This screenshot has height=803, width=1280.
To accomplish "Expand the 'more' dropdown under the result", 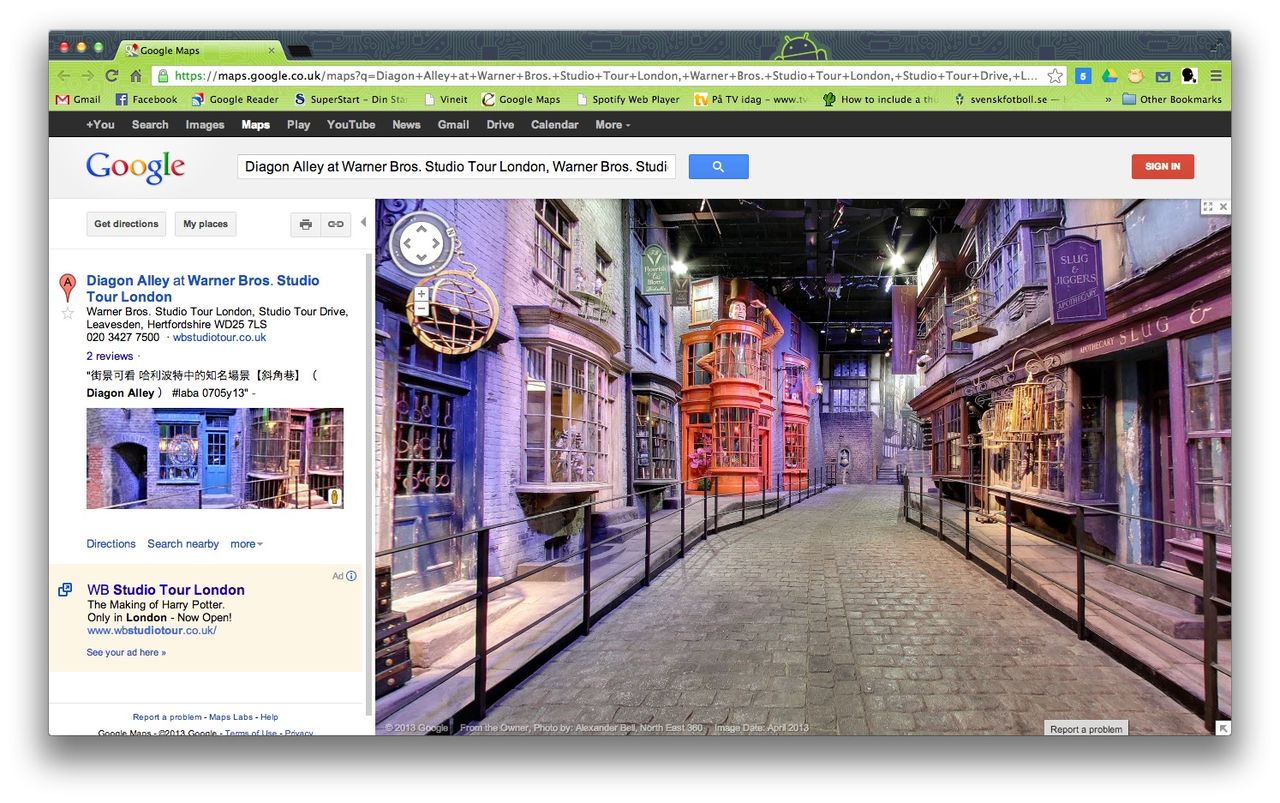I will 247,544.
